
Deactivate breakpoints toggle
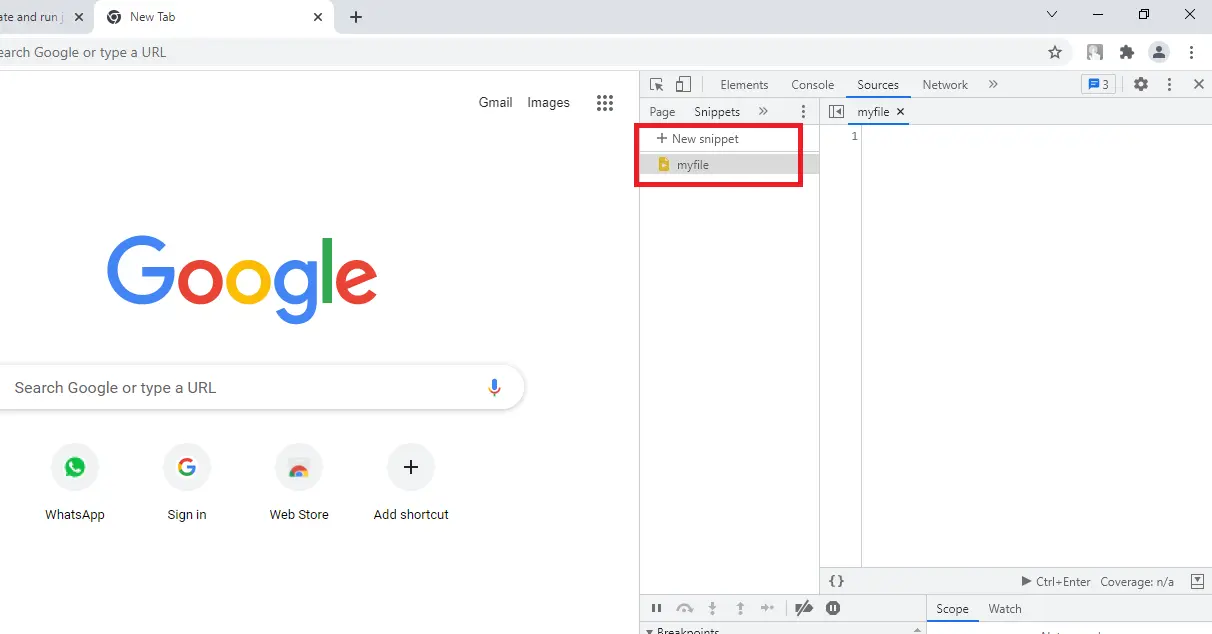(x=804, y=608)
